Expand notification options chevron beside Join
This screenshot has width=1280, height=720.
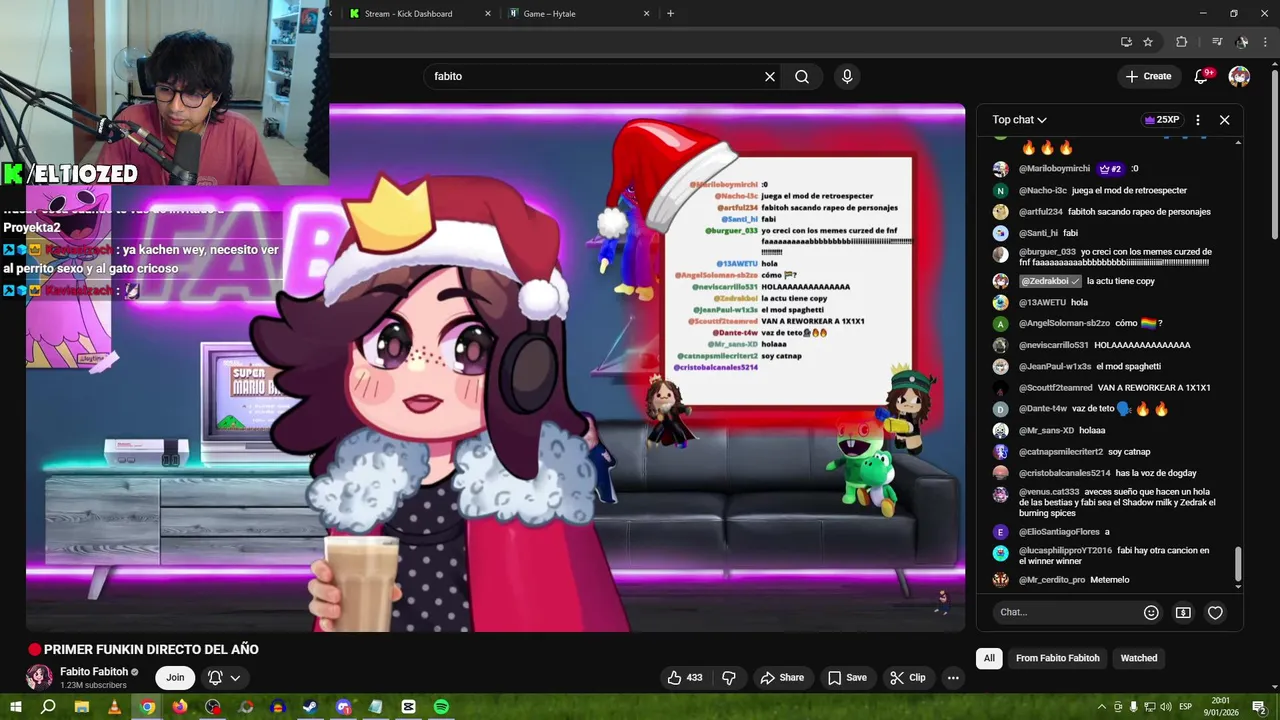[x=235, y=677]
